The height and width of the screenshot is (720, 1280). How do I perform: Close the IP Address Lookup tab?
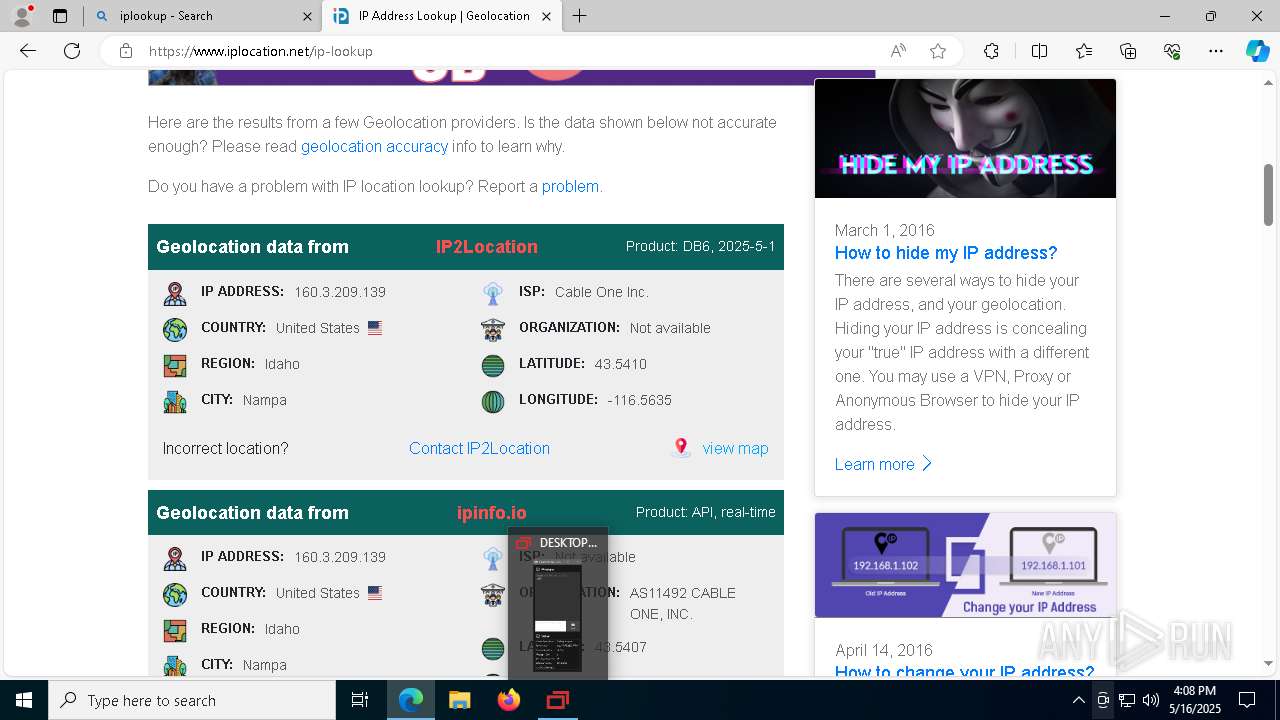[546, 16]
